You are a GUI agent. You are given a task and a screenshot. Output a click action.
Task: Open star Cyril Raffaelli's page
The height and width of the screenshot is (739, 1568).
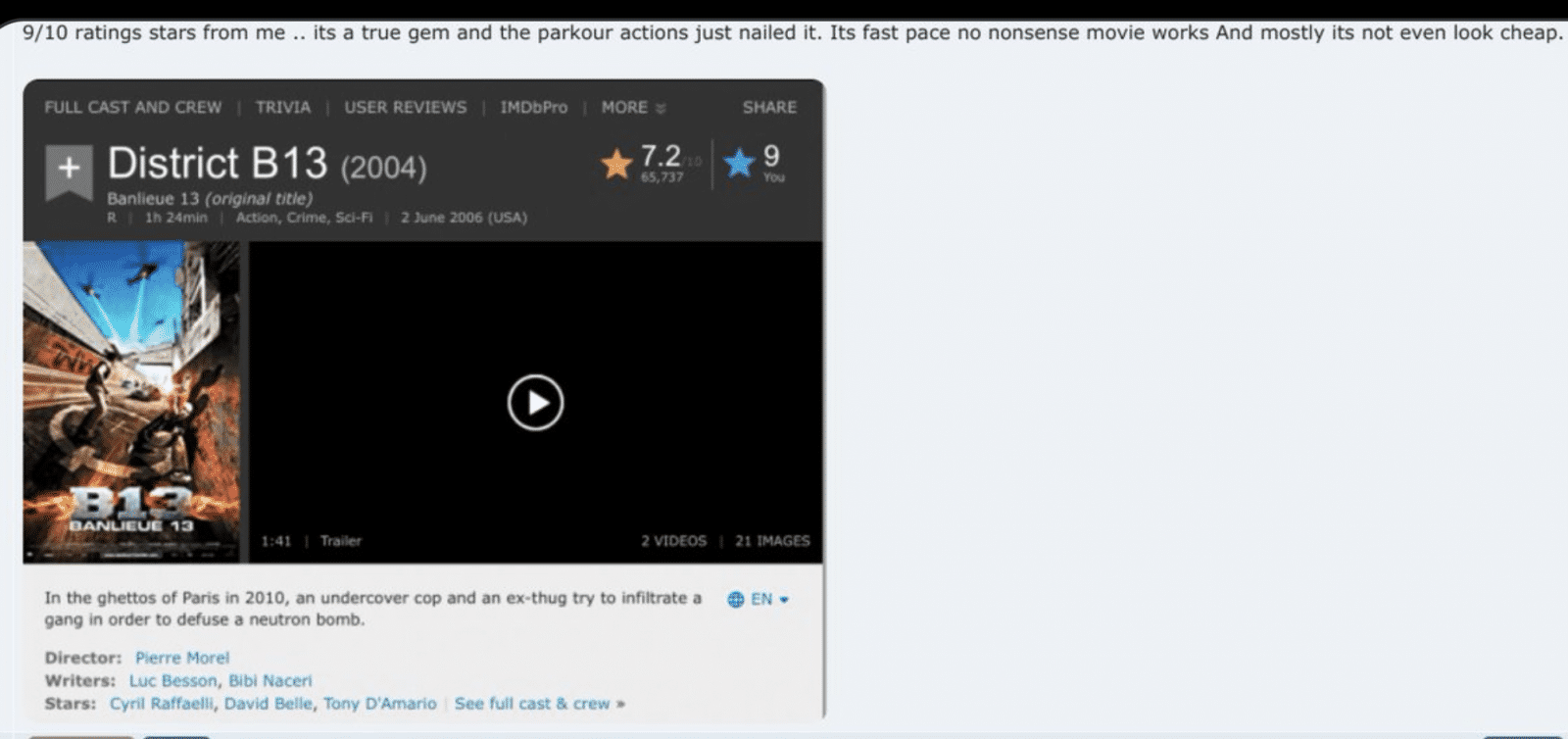(x=162, y=704)
